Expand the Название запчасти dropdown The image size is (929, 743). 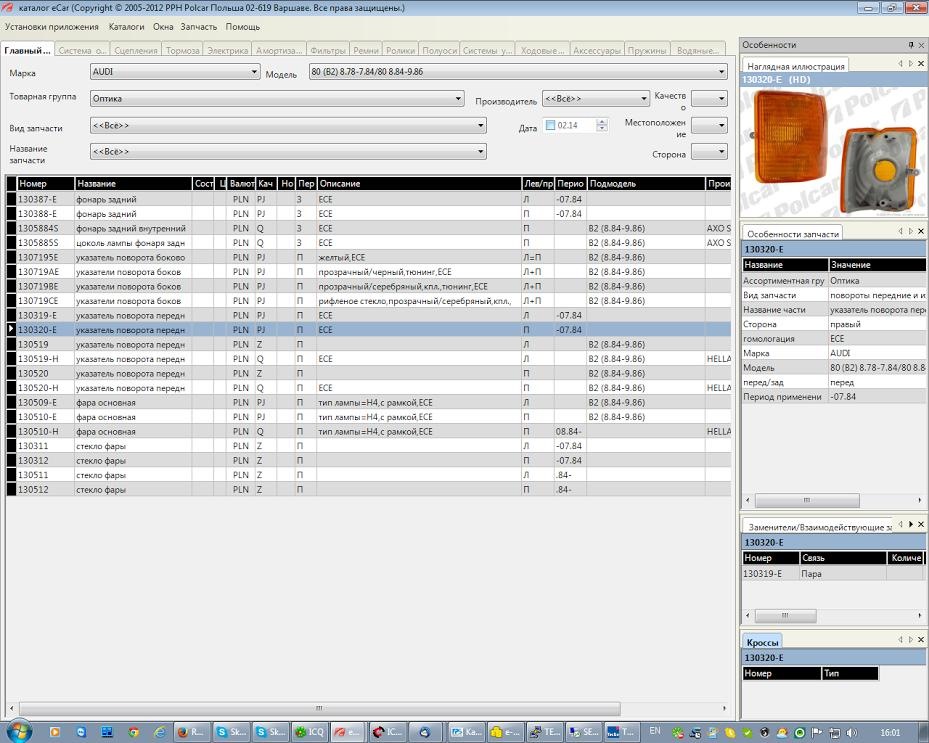point(288,152)
